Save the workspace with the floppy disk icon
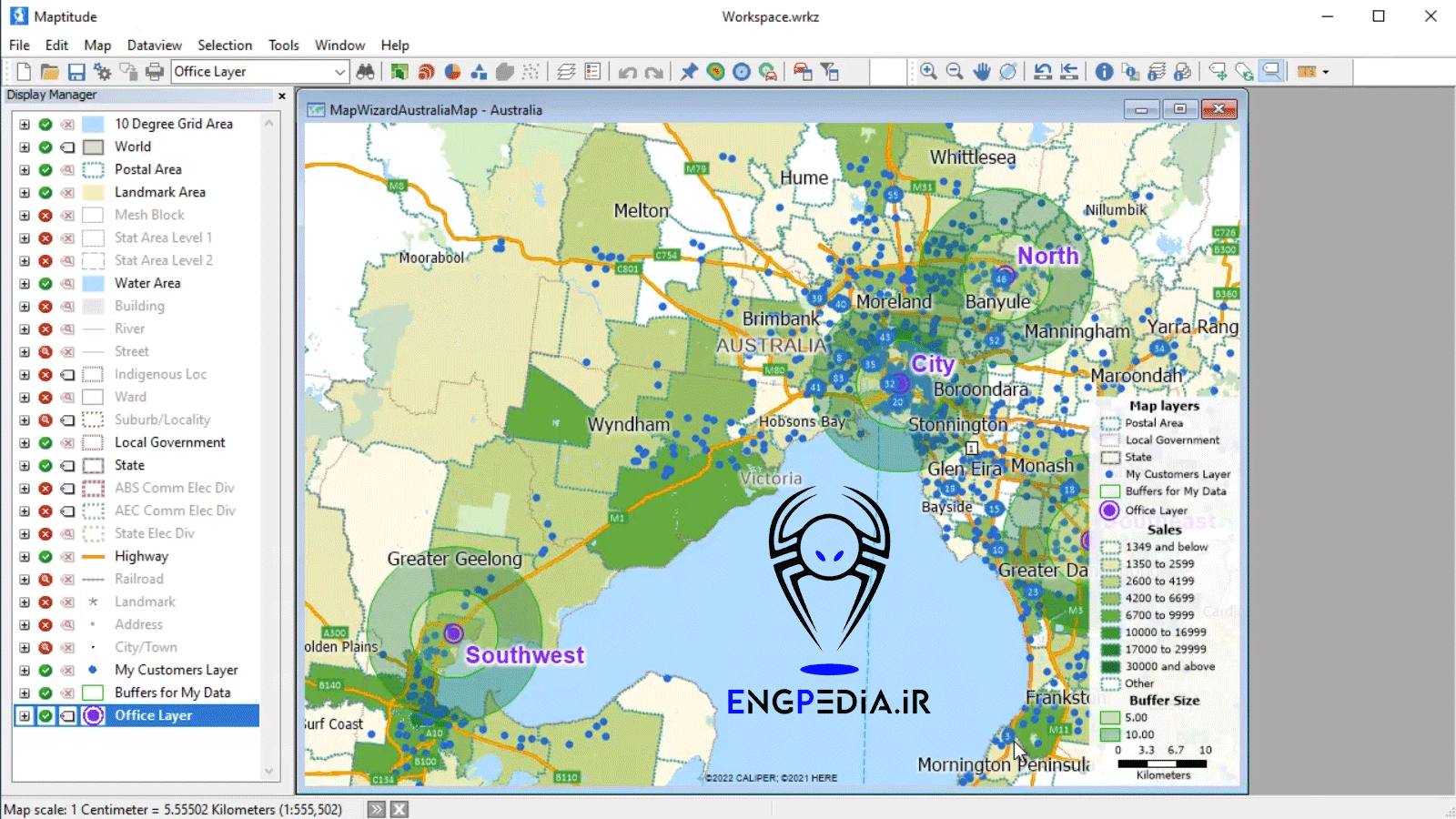 pos(76,72)
